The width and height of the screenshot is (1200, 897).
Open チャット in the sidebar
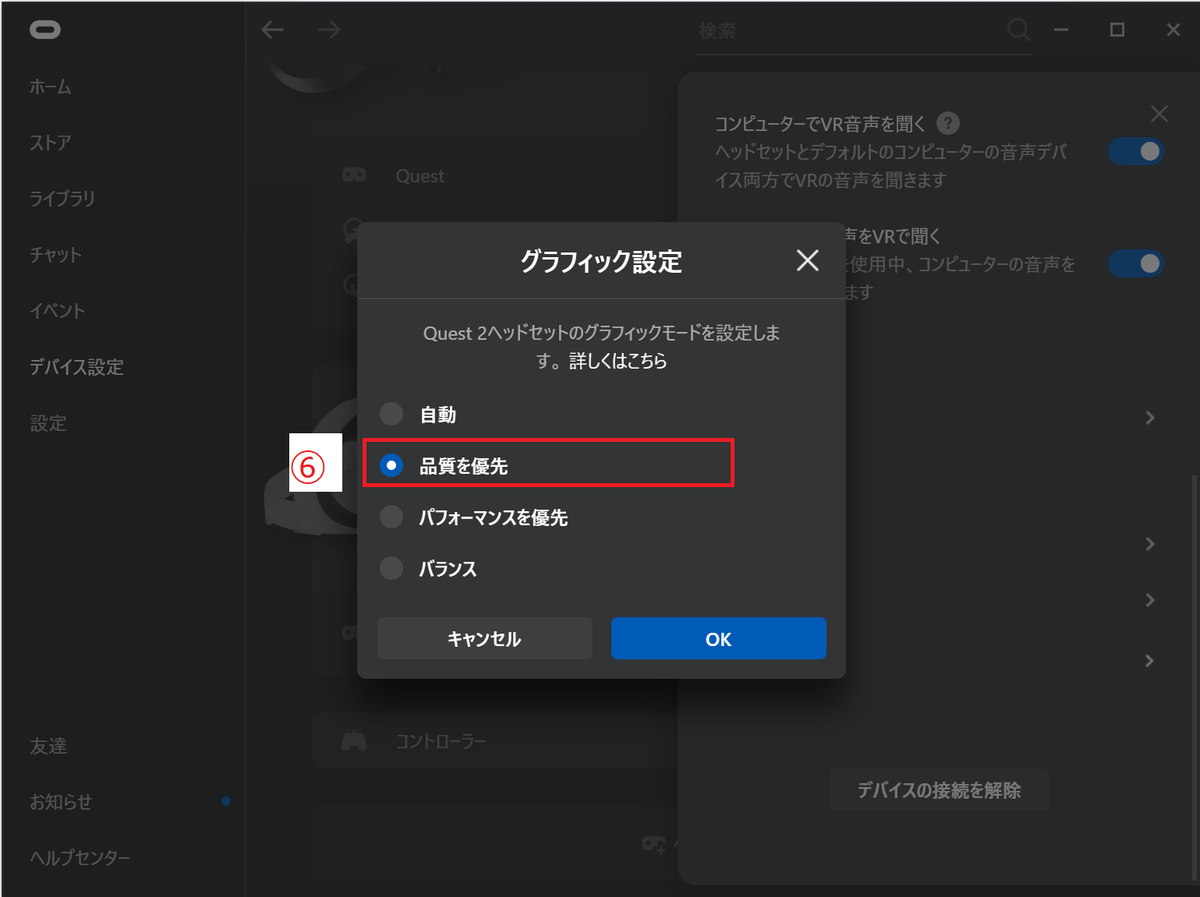point(56,255)
